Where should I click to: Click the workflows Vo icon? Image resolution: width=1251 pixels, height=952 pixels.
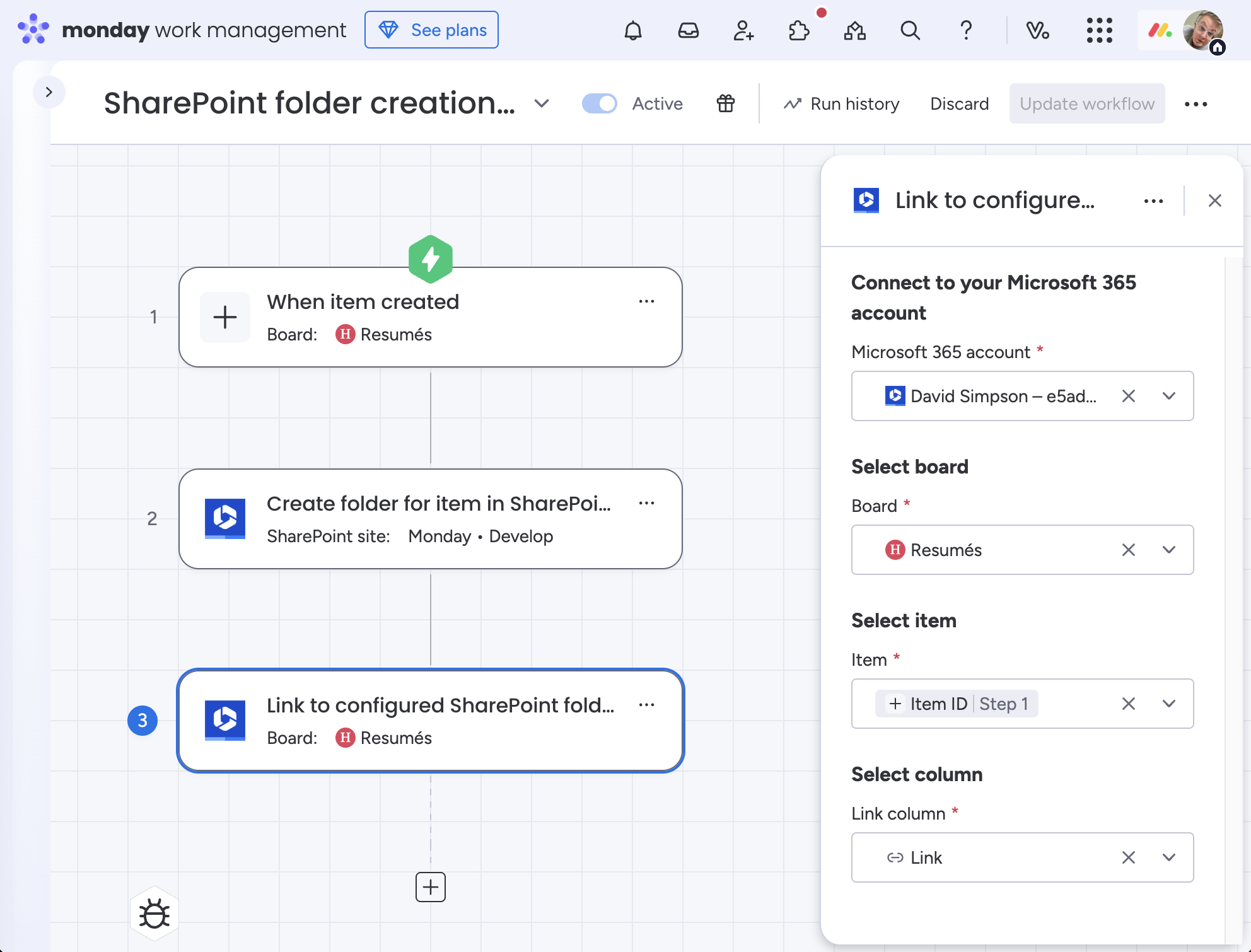point(1038,30)
